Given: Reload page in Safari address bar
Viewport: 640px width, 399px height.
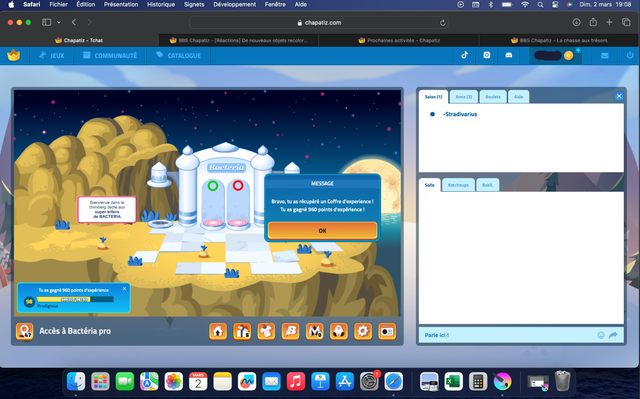Looking at the screenshot, I should point(442,23).
